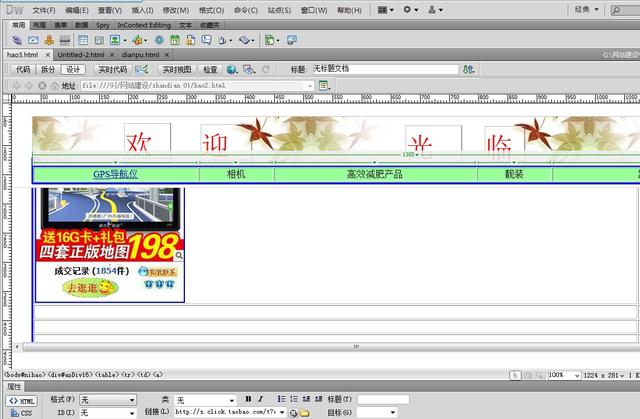Screen dimensions: 640x419
Task: Click the GPS导航仪 navigation link
Action: [x=115, y=174]
